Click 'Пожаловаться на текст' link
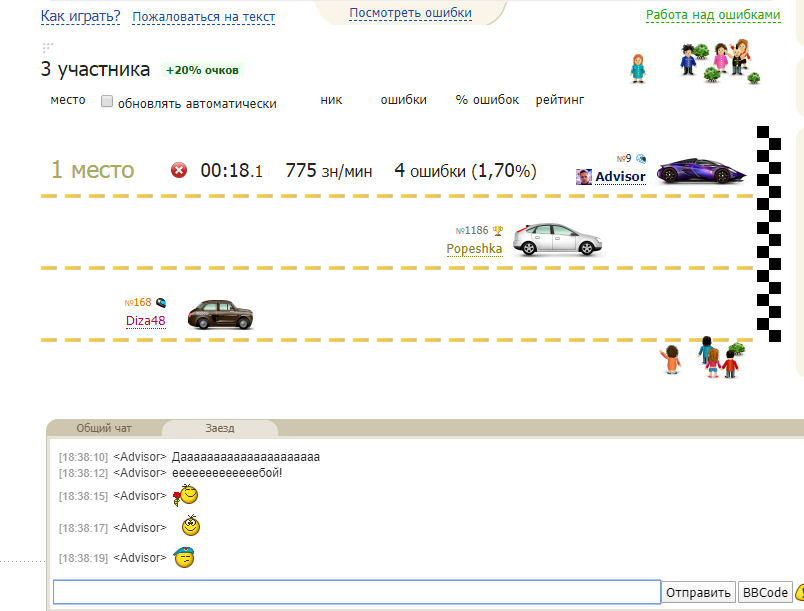Screen dimensions: 804x611 click(x=204, y=17)
